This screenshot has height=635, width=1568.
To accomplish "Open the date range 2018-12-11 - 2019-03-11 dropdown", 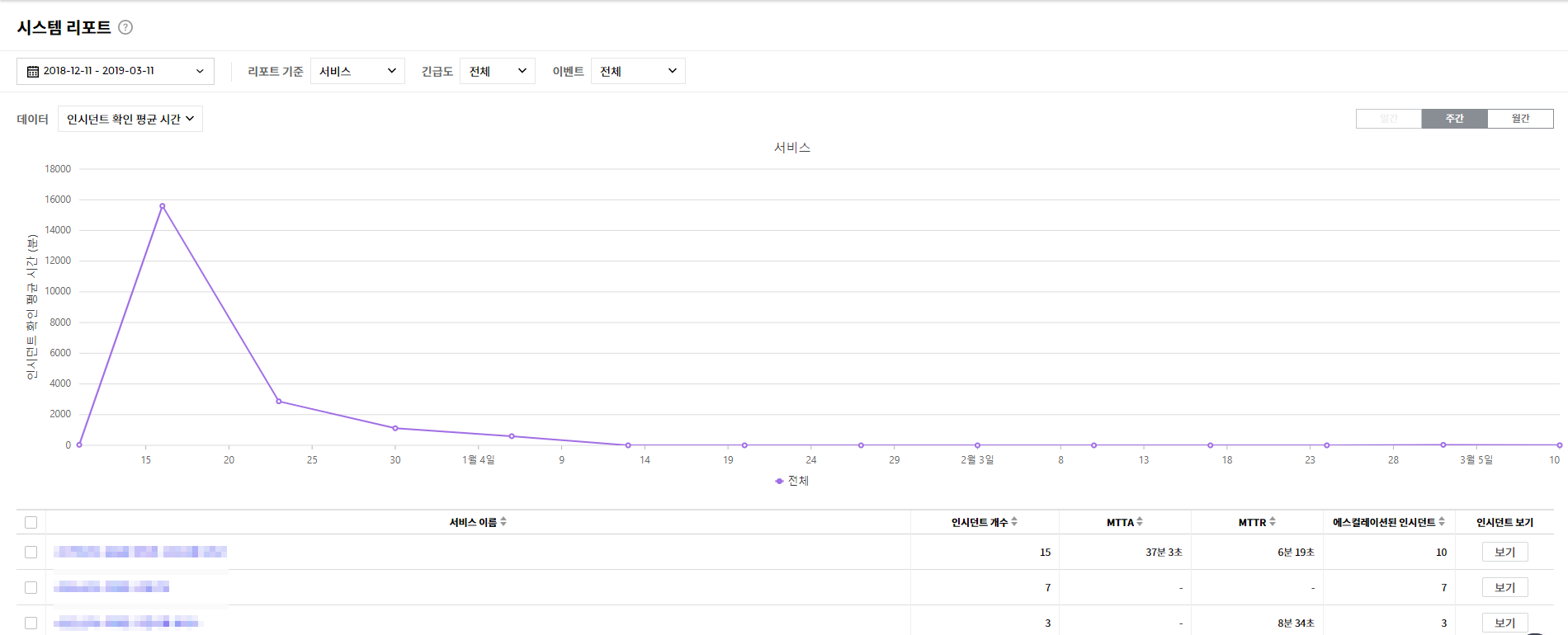I will click(x=116, y=71).
